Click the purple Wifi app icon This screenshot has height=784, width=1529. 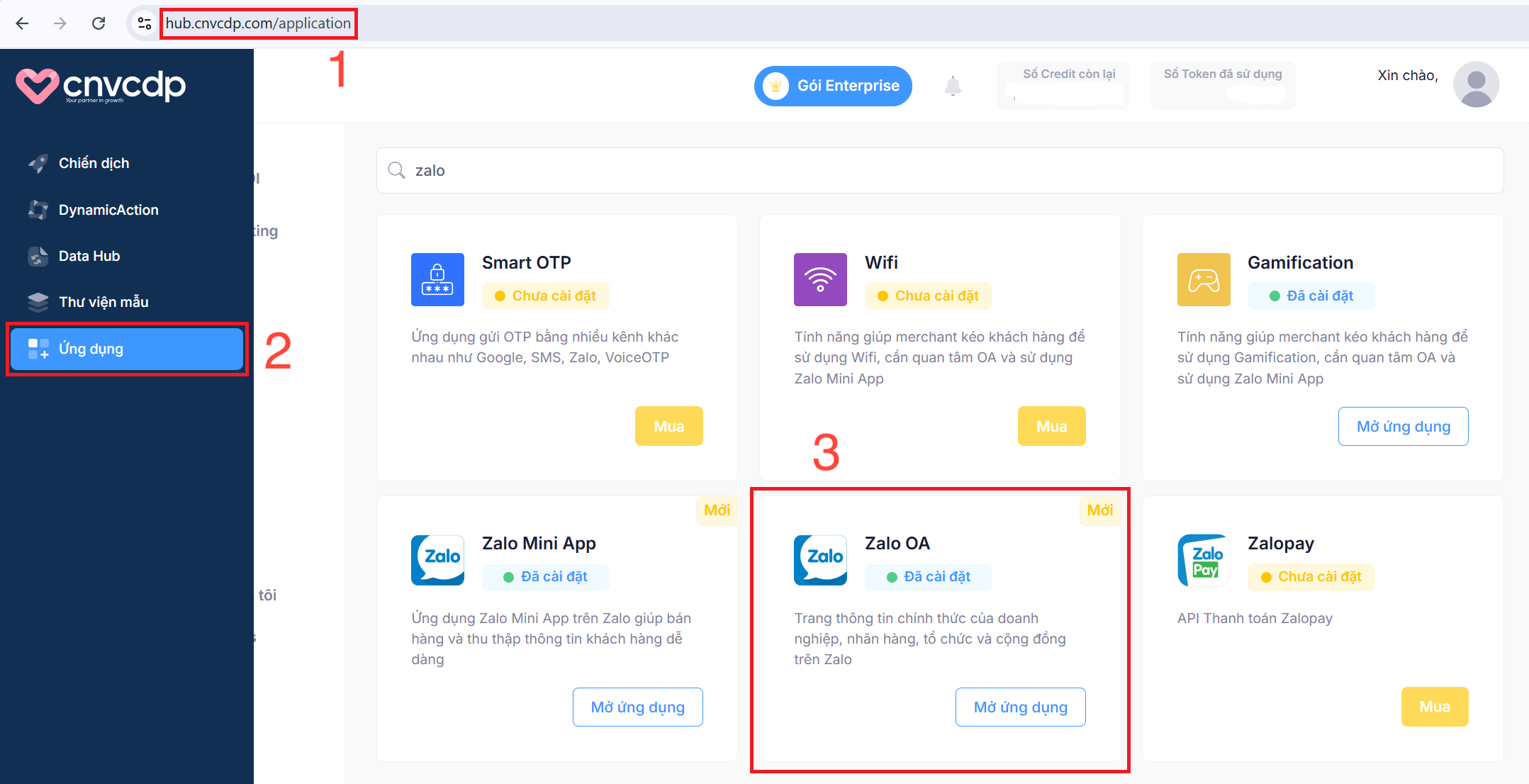[x=820, y=279]
